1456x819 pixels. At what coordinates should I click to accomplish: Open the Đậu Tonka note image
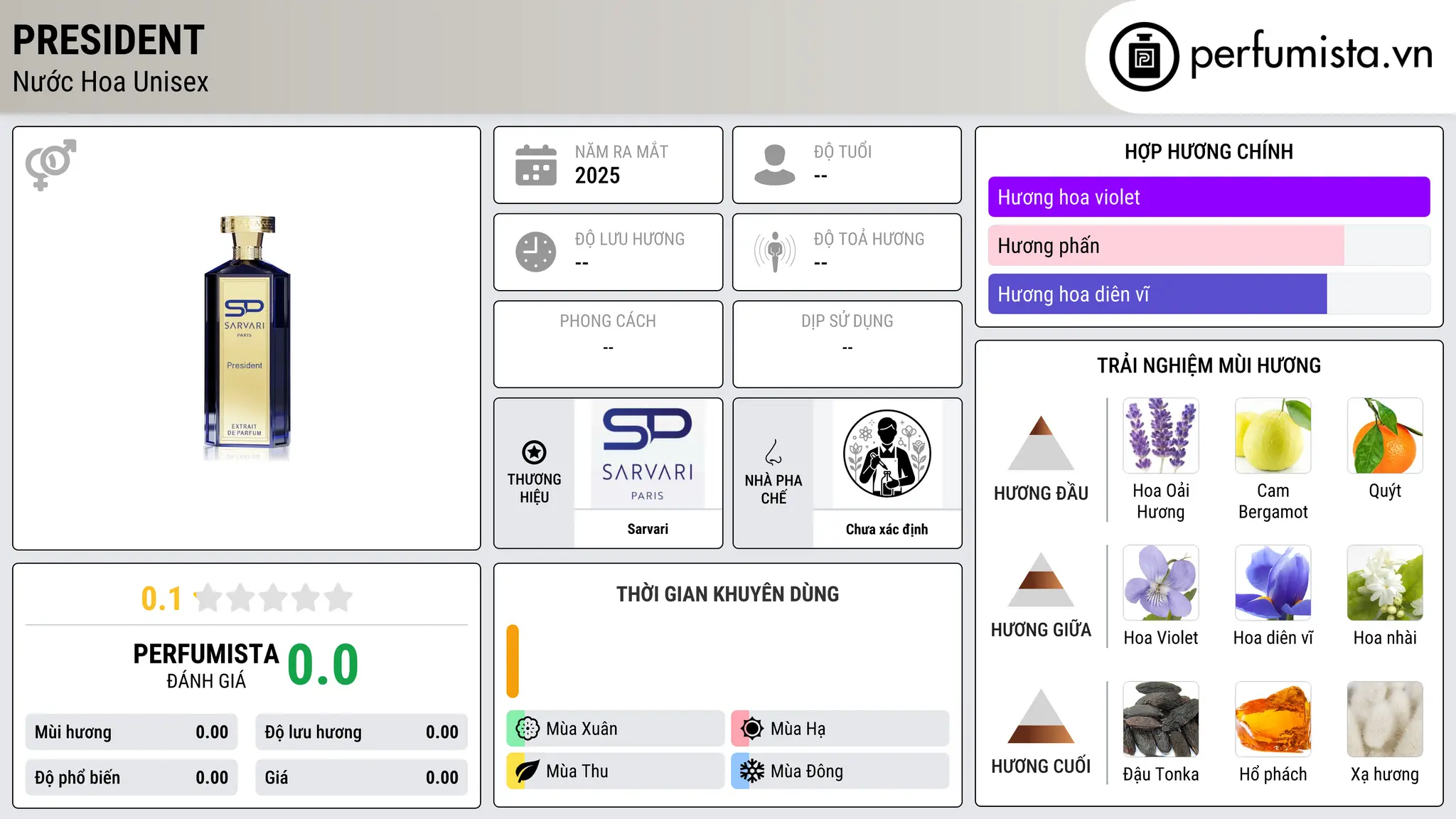(1161, 719)
